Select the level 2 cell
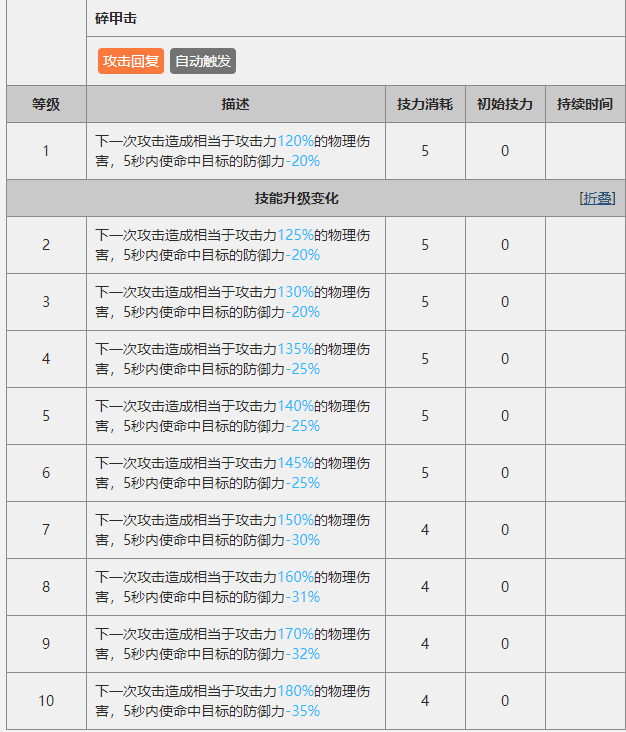Image resolution: width=626 pixels, height=732 pixels. (46, 245)
